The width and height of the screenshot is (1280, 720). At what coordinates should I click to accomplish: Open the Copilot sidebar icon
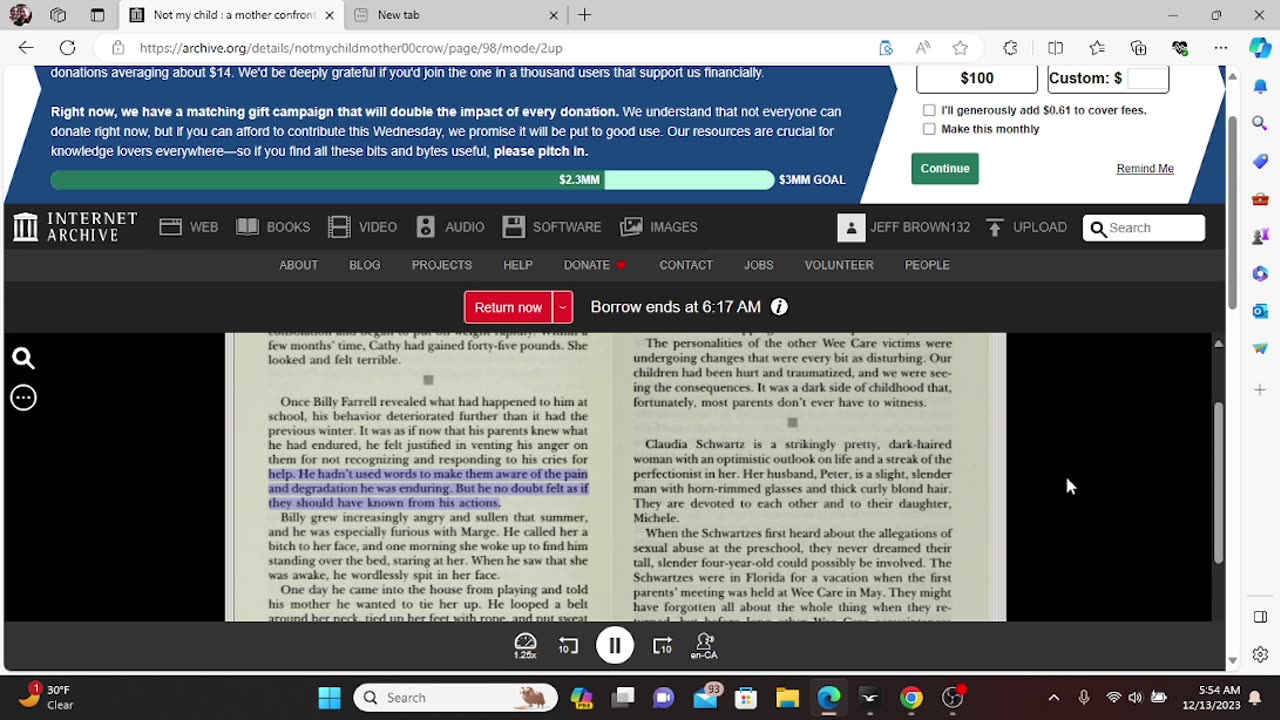coord(1260,48)
